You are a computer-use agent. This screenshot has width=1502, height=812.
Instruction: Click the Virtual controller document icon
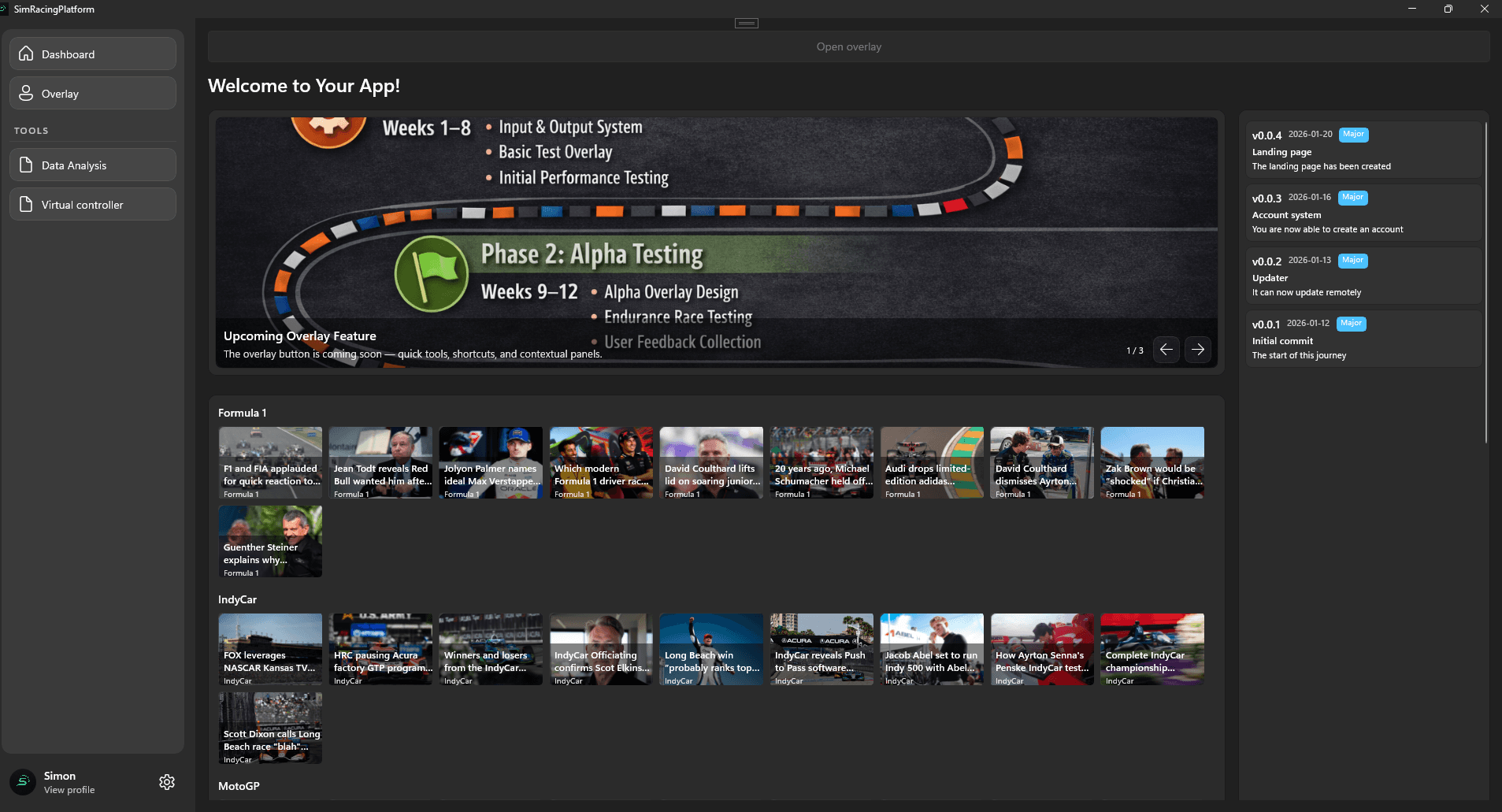26,204
